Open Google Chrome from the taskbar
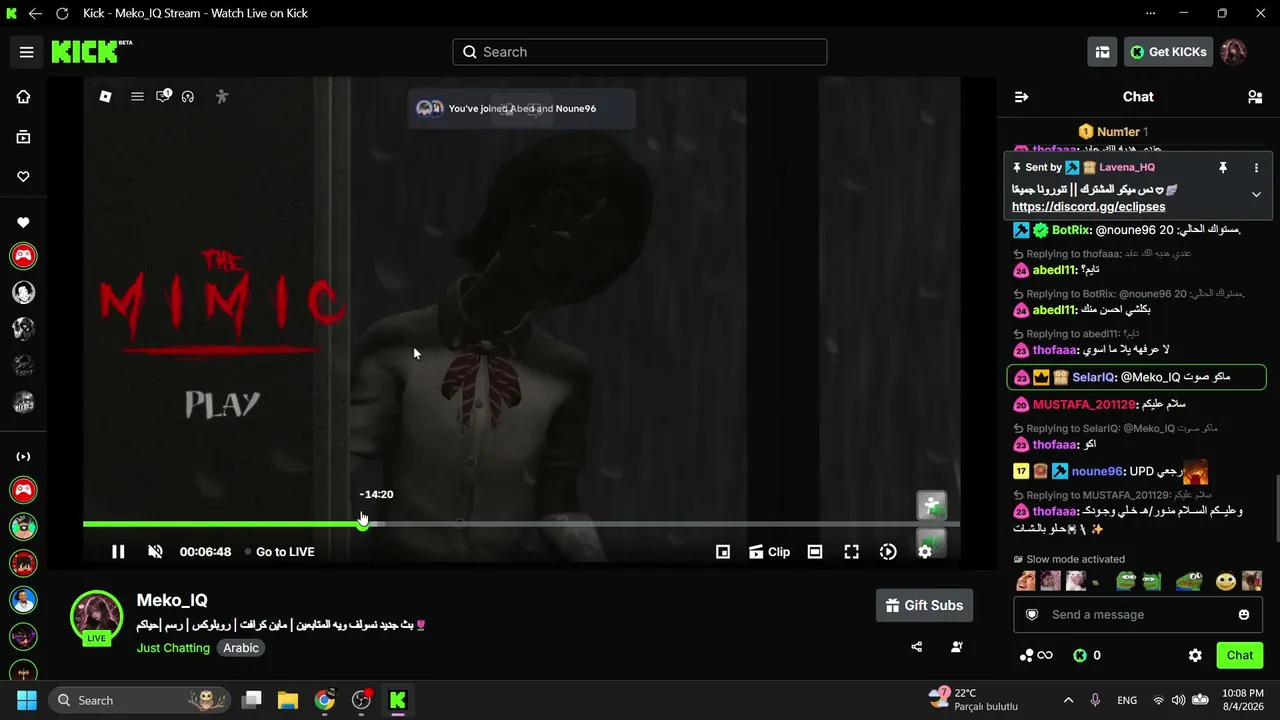Screen dimensions: 1280x720 tap(324, 701)
